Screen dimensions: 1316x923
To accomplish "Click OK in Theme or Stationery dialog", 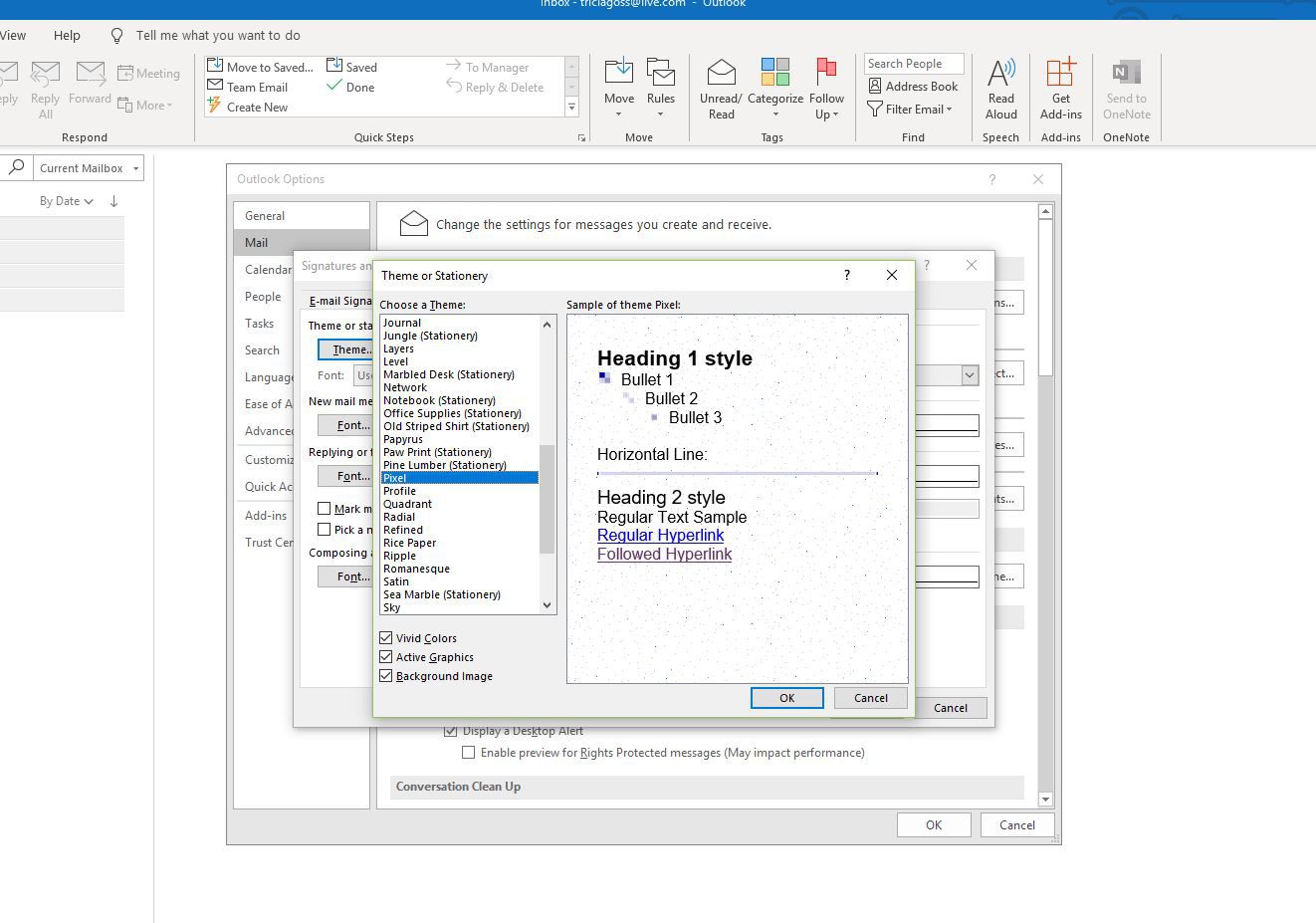I will pyautogui.click(x=786, y=698).
